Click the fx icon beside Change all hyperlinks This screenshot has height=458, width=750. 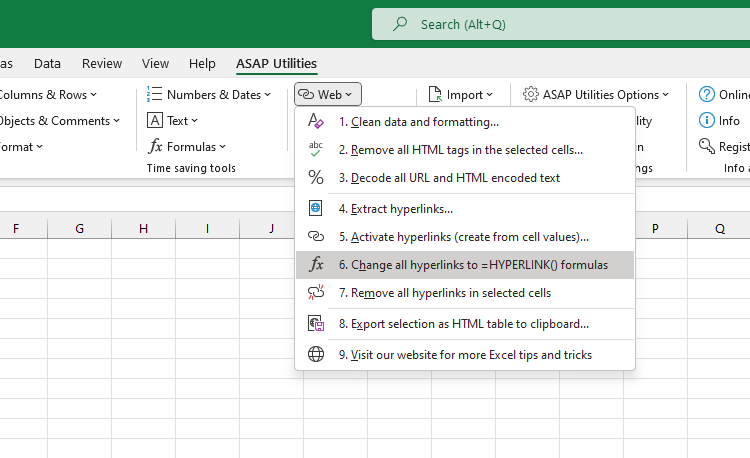tap(316, 264)
